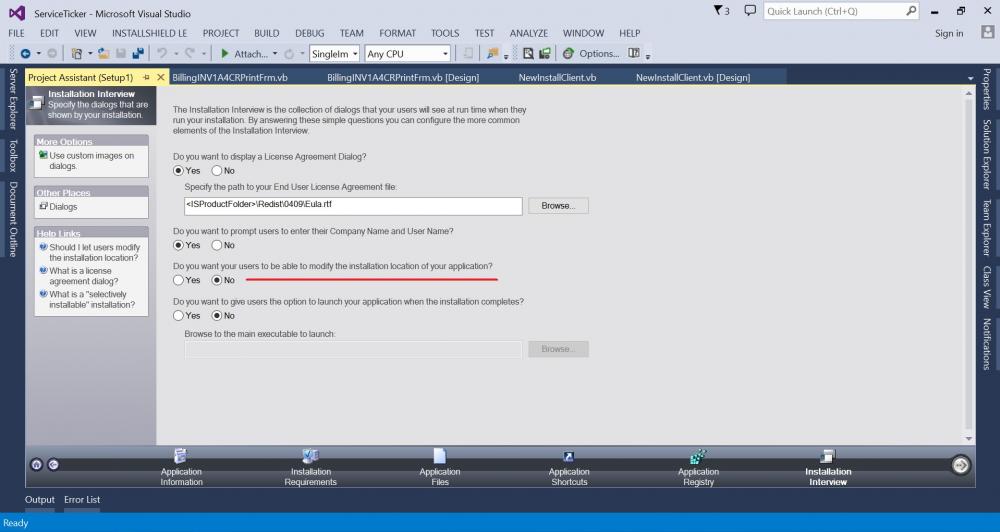Go to Application Shortcuts step
The height and width of the screenshot is (532, 1000).
569,468
